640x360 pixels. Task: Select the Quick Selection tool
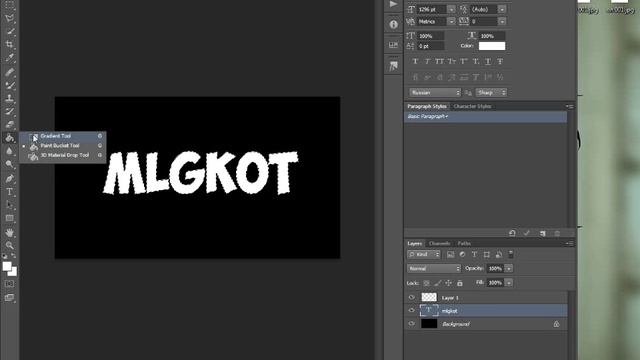pyautogui.click(x=9, y=31)
